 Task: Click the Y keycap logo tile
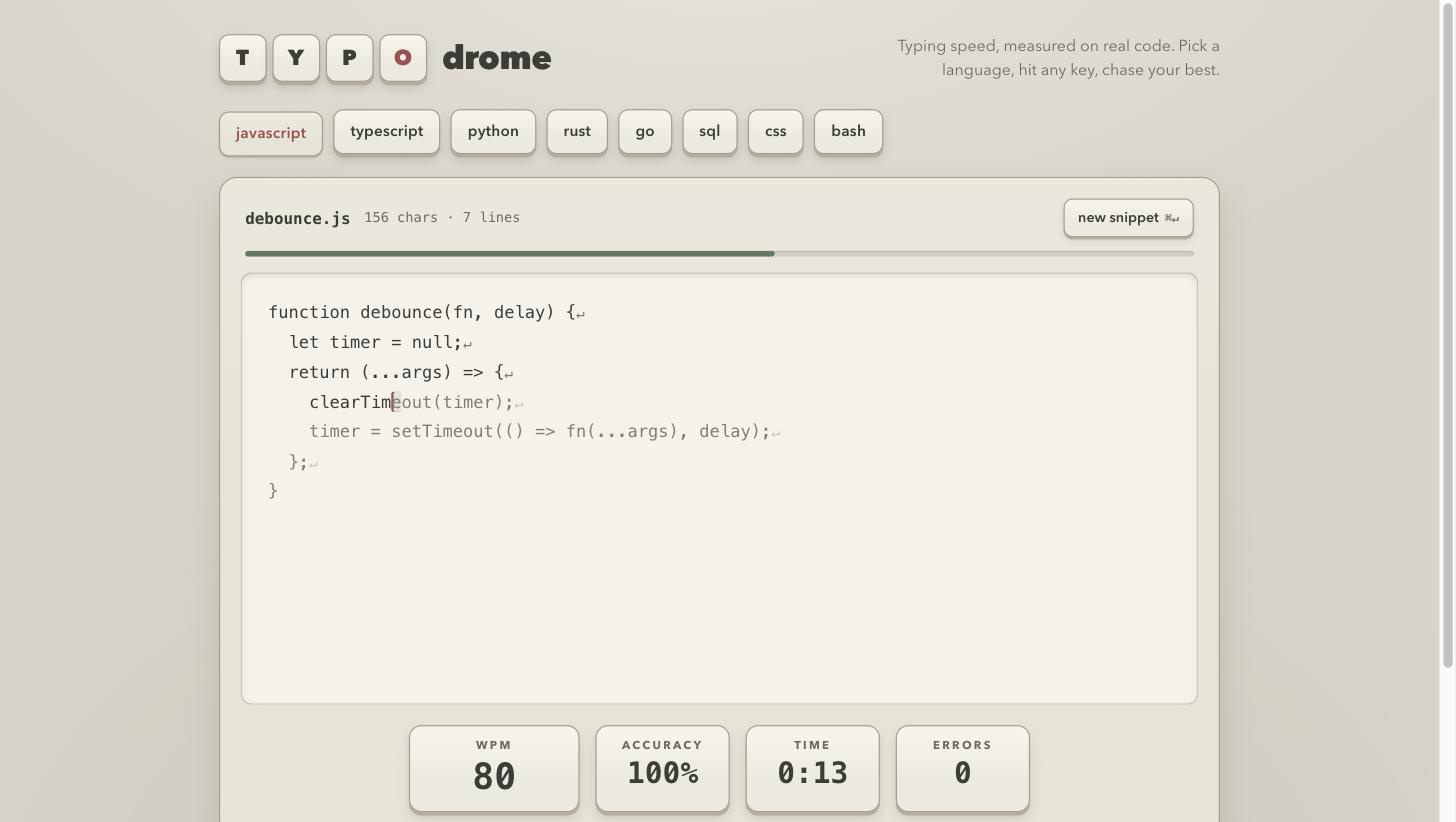pos(296,58)
